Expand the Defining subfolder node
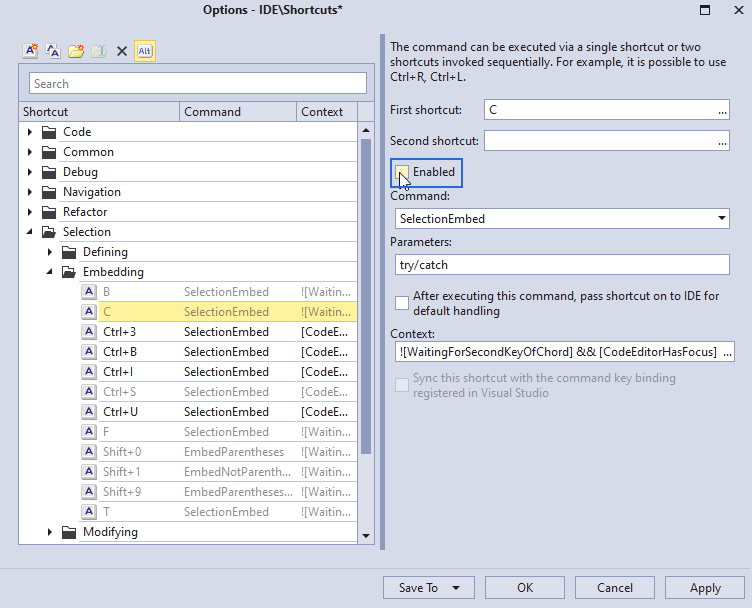Screen dimensions: 752x608 [50, 252]
